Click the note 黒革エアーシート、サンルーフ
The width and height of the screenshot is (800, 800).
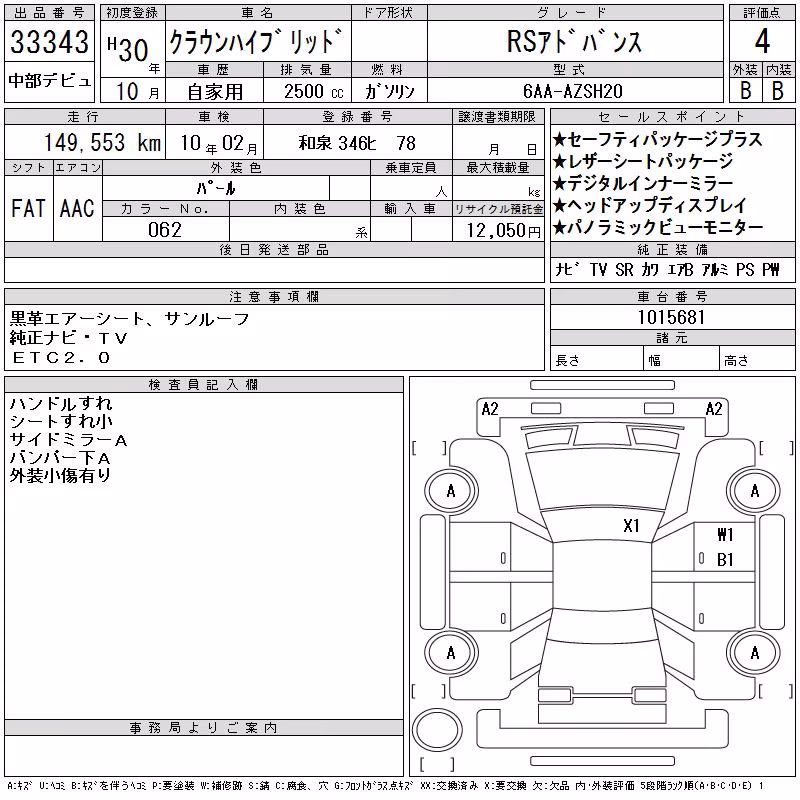coord(130,319)
